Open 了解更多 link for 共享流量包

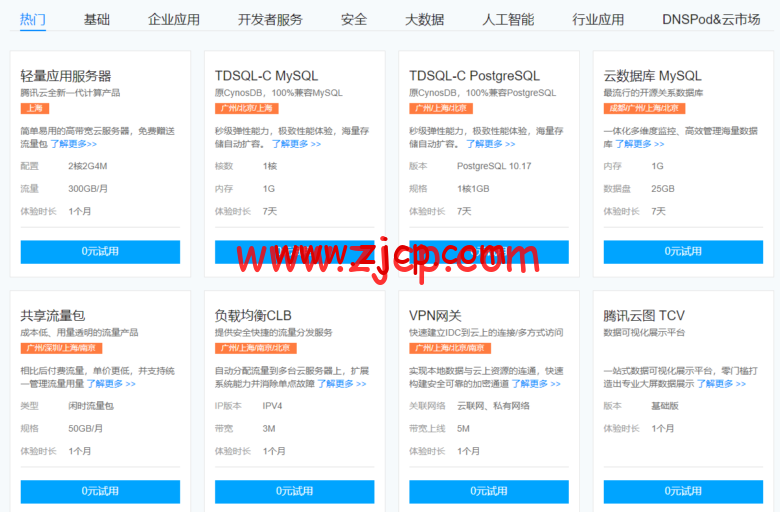111,384
